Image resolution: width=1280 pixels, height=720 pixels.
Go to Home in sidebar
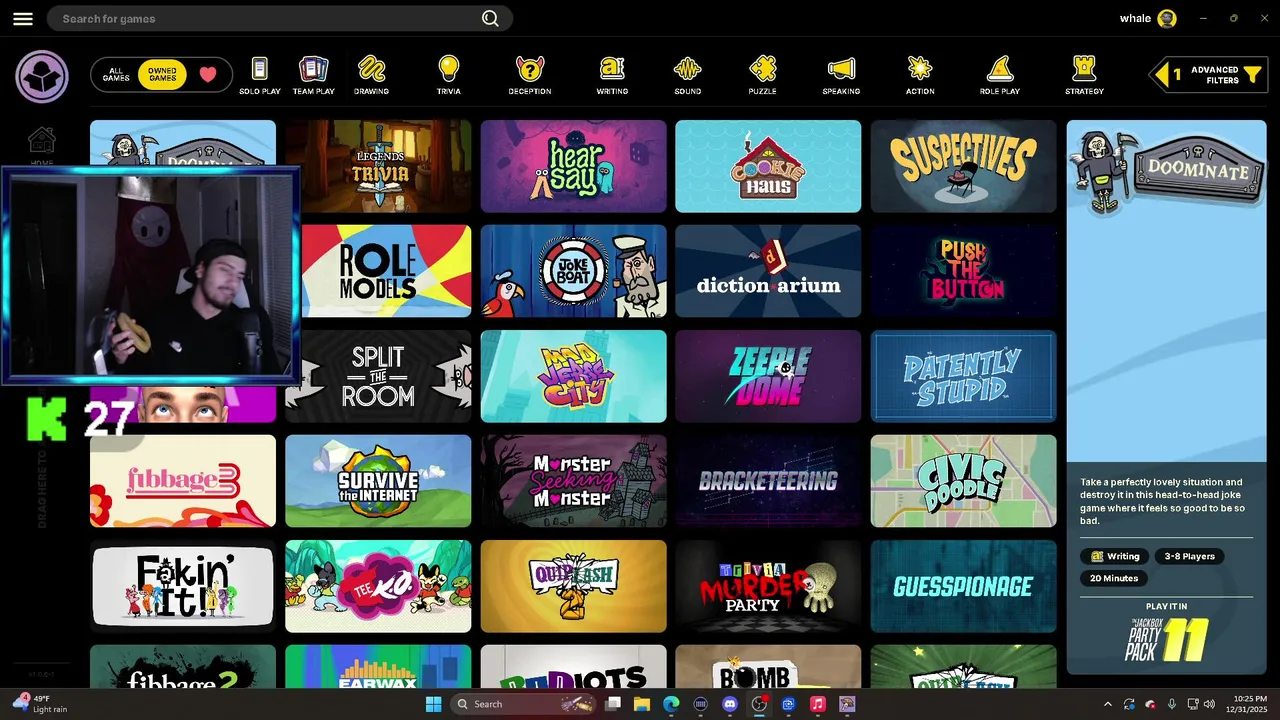(42, 145)
